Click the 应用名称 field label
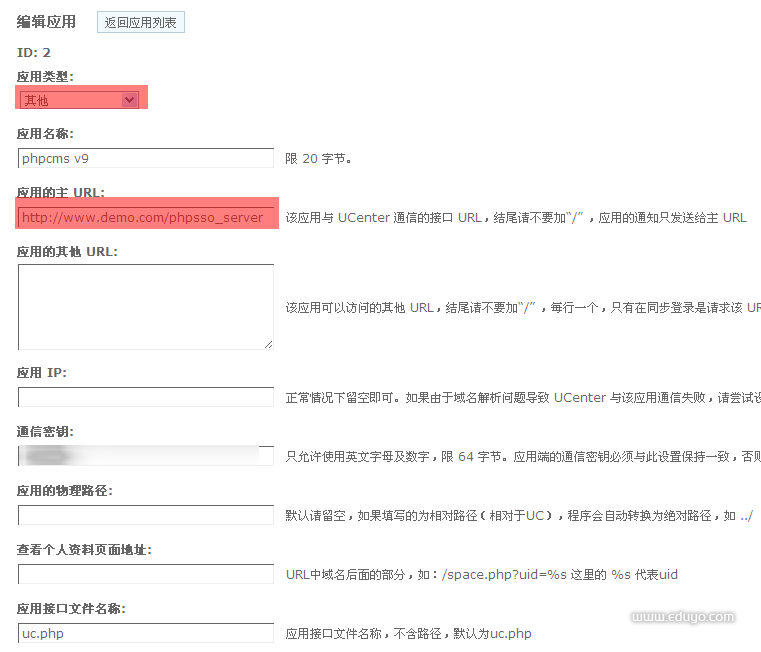 click(45, 134)
